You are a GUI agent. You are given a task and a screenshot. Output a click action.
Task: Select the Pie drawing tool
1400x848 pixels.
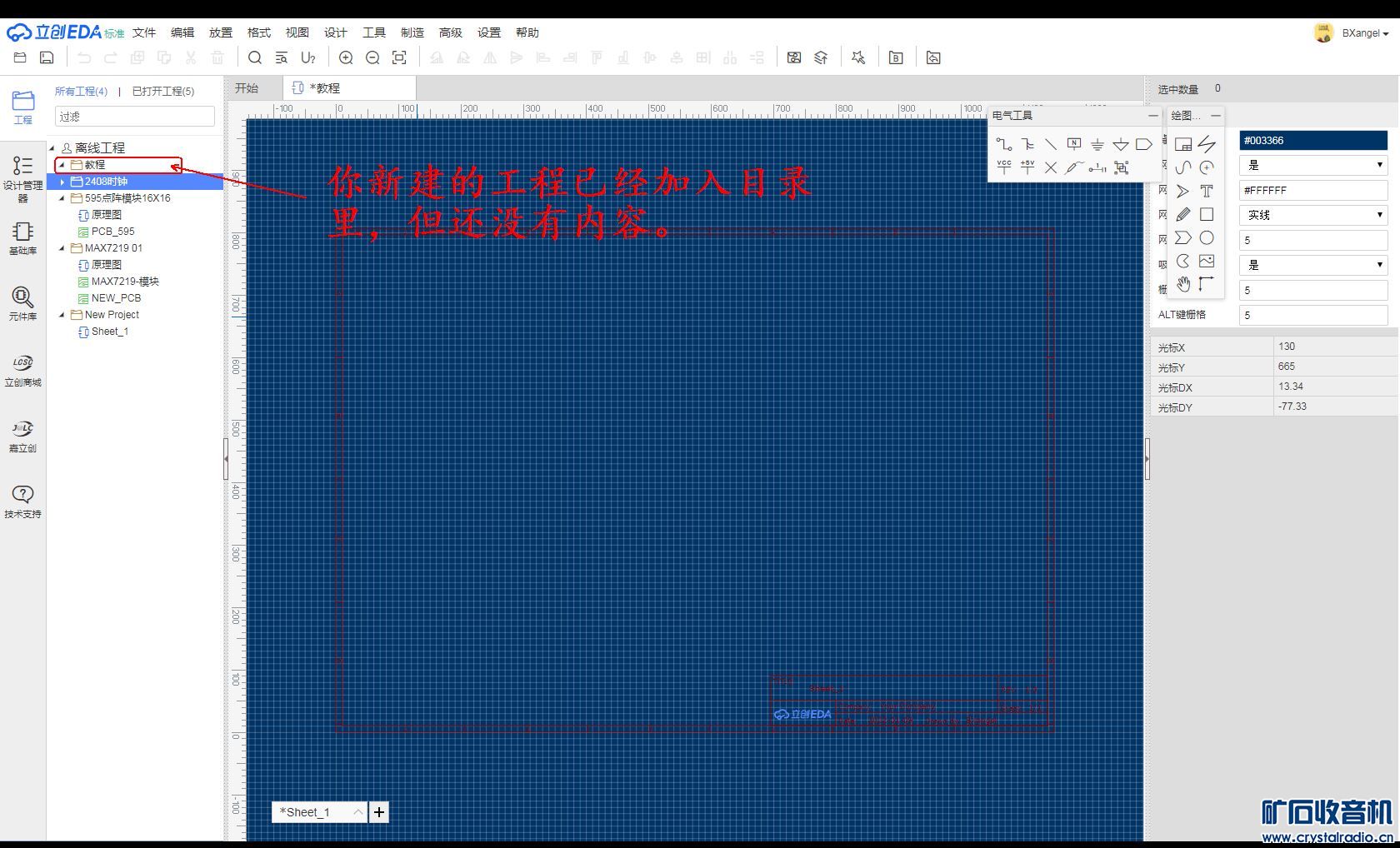point(1183,261)
